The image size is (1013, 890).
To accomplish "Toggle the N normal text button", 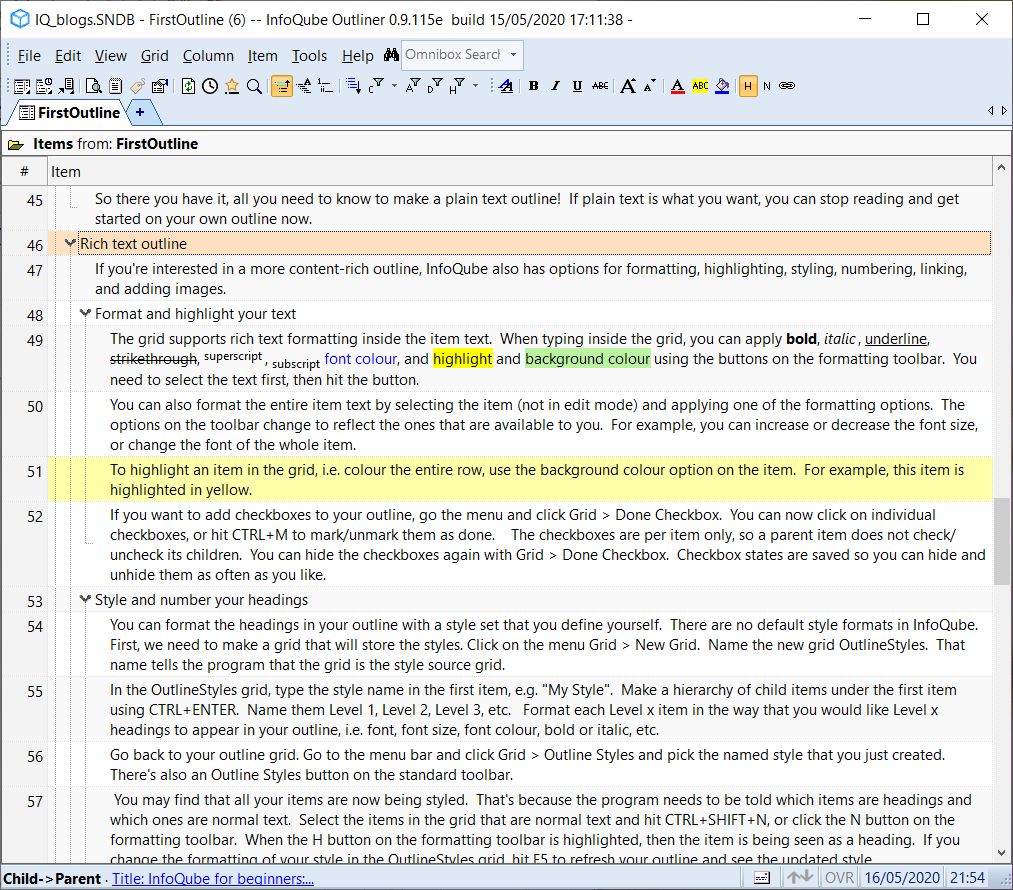I will pos(767,86).
